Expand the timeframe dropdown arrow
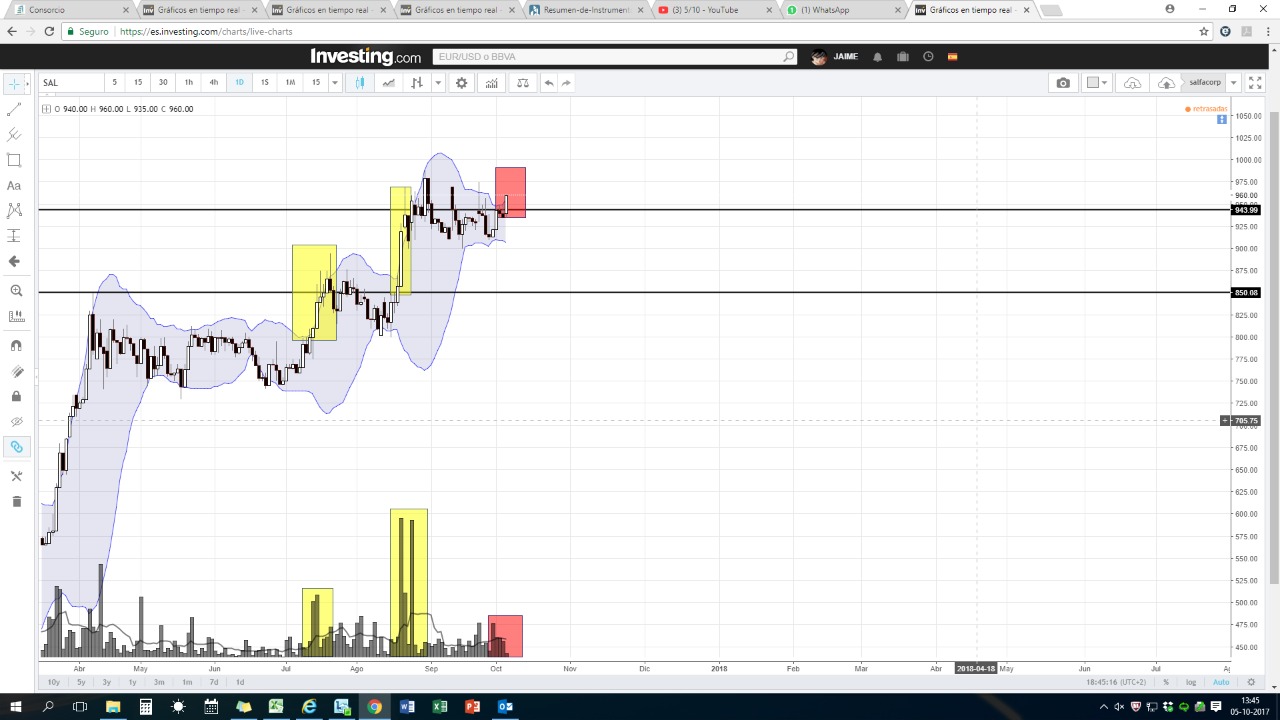The width and height of the screenshot is (1280, 720). [335, 83]
